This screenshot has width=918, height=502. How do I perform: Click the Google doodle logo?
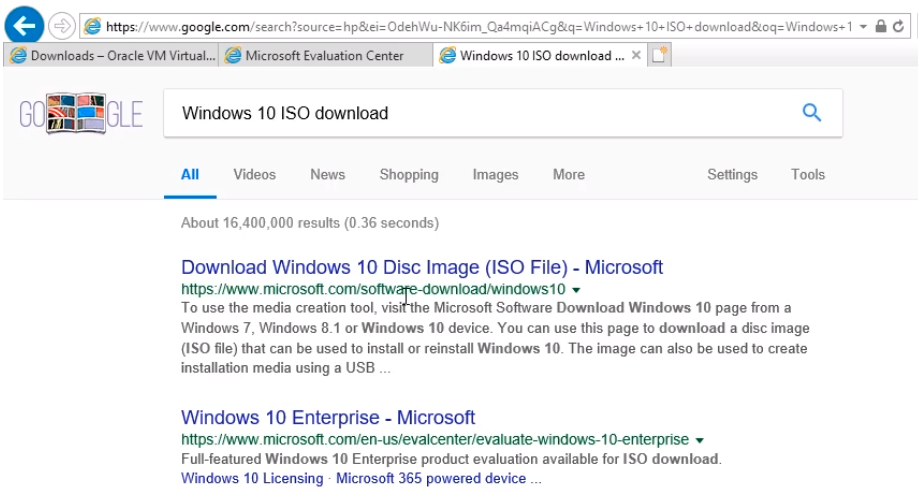(81, 114)
